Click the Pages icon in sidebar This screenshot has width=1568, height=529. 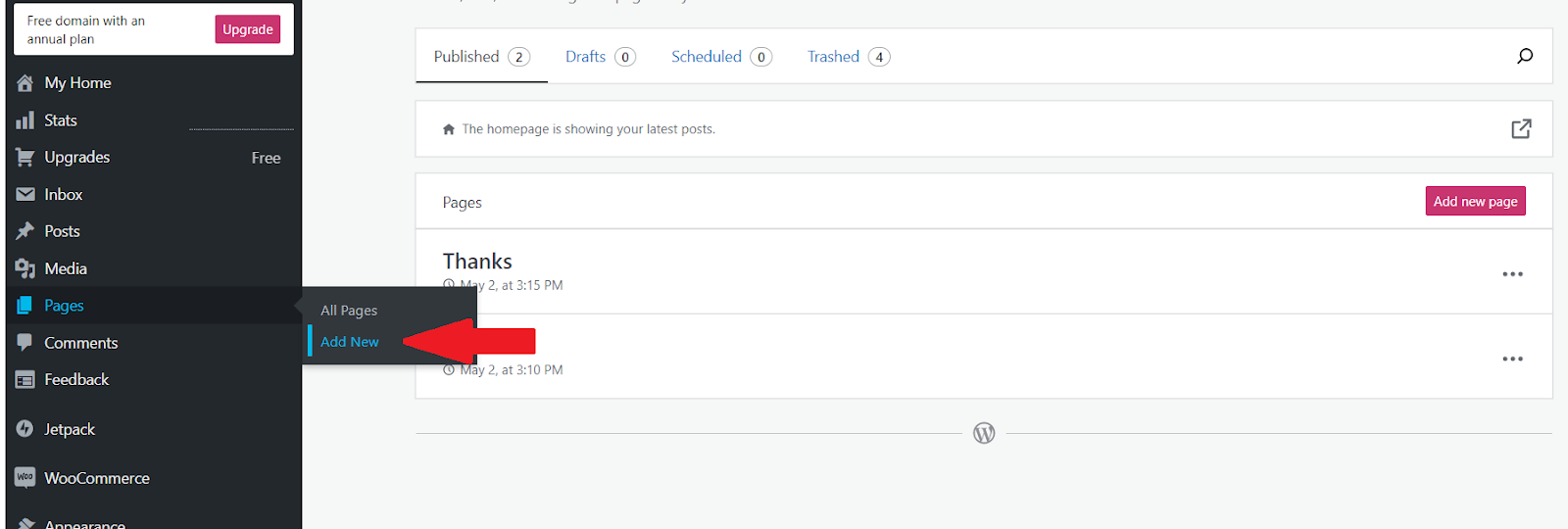[24, 306]
